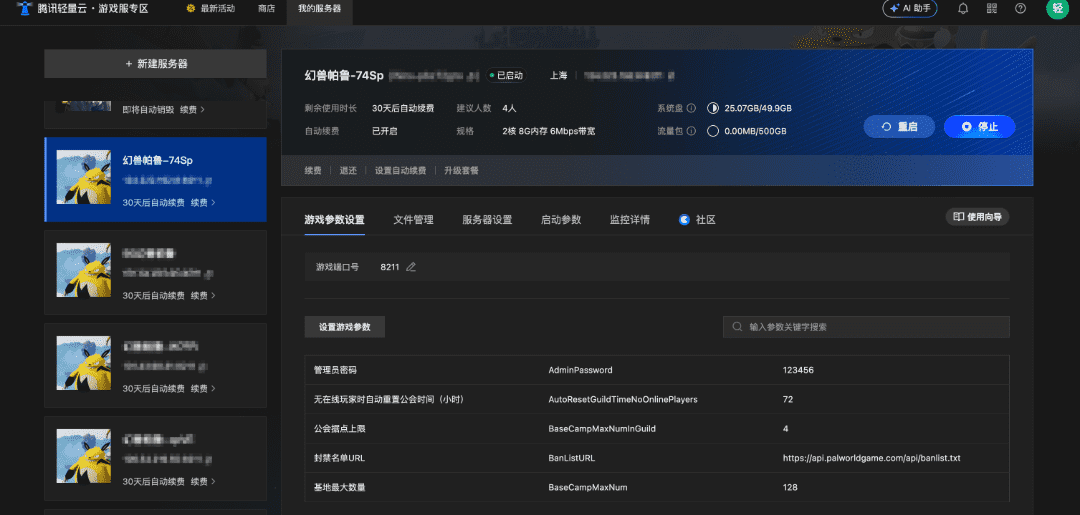The width and height of the screenshot is (1080, 515).
Task: Click the 流量包 info icon
Action: coord(691,131)
